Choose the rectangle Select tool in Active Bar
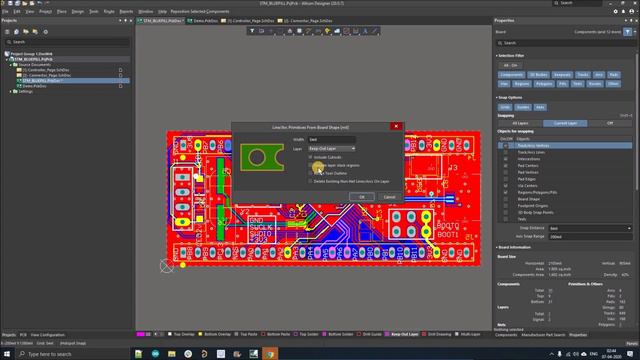 [x=280, y=31]
